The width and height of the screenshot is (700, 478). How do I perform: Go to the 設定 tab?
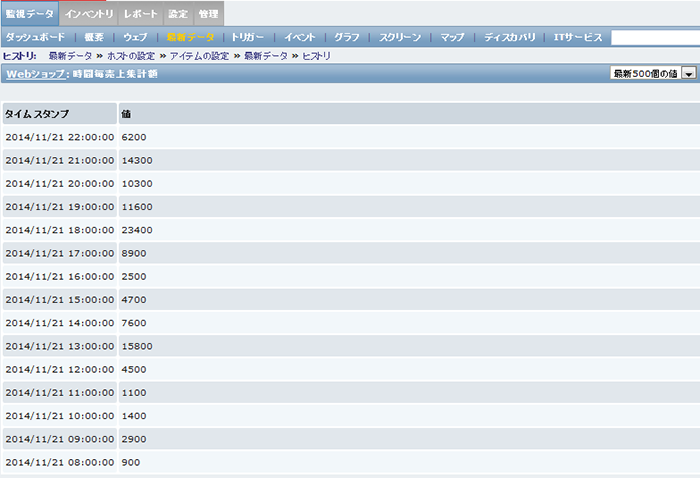pos(177,14)
